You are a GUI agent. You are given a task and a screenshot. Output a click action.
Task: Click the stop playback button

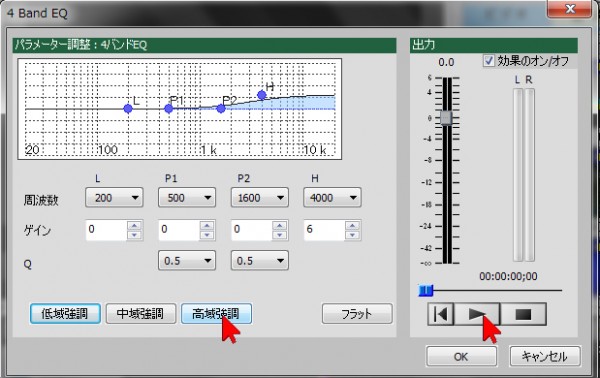(523, 314)
